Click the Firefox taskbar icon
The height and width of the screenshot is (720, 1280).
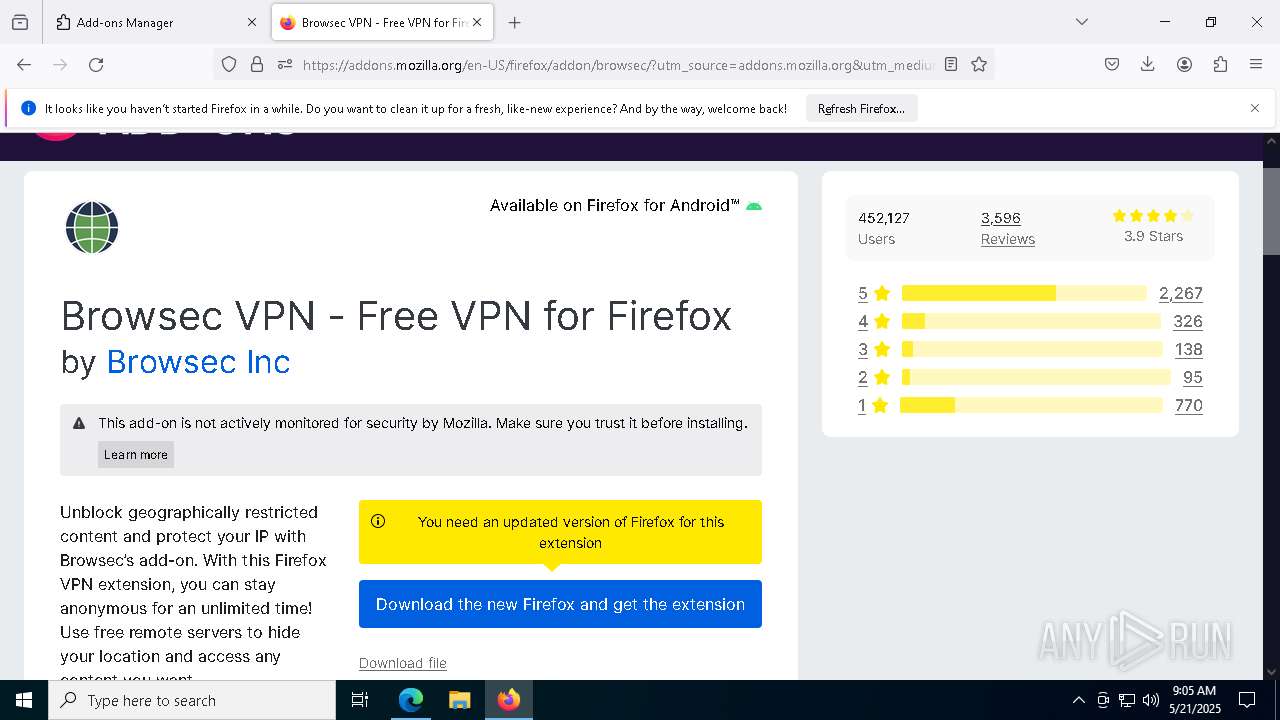pyautogui.click(x=509, y=700)
